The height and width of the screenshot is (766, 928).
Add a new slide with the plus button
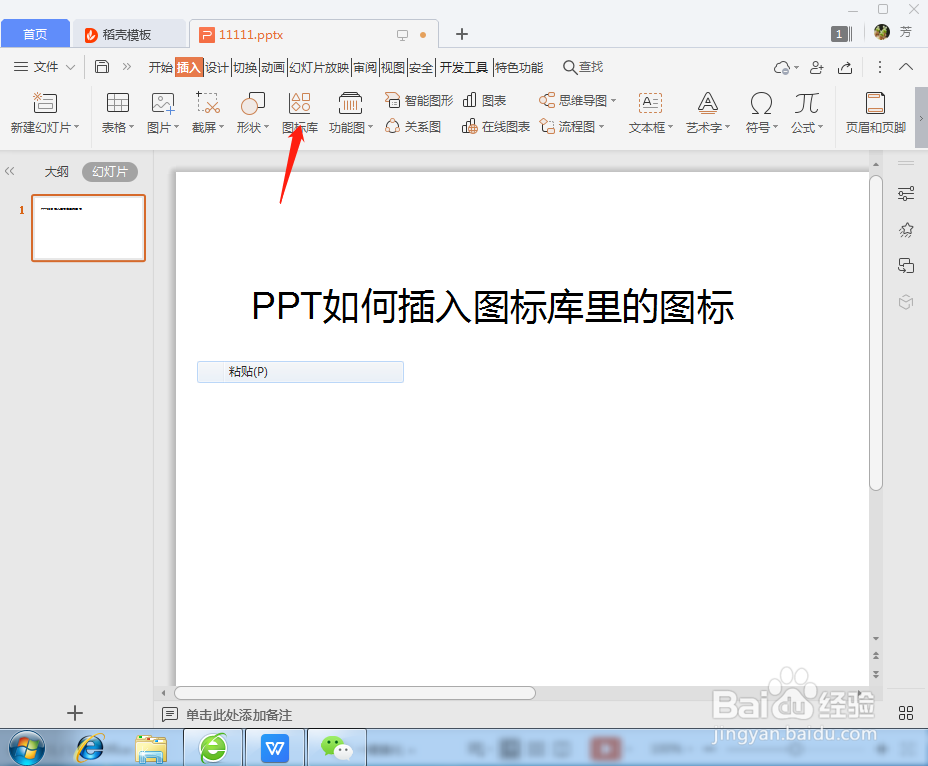click(x=75, y=713)
